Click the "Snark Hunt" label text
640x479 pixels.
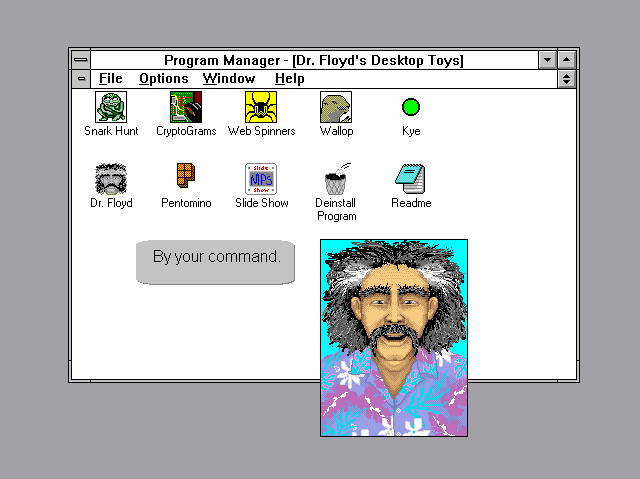111,131
